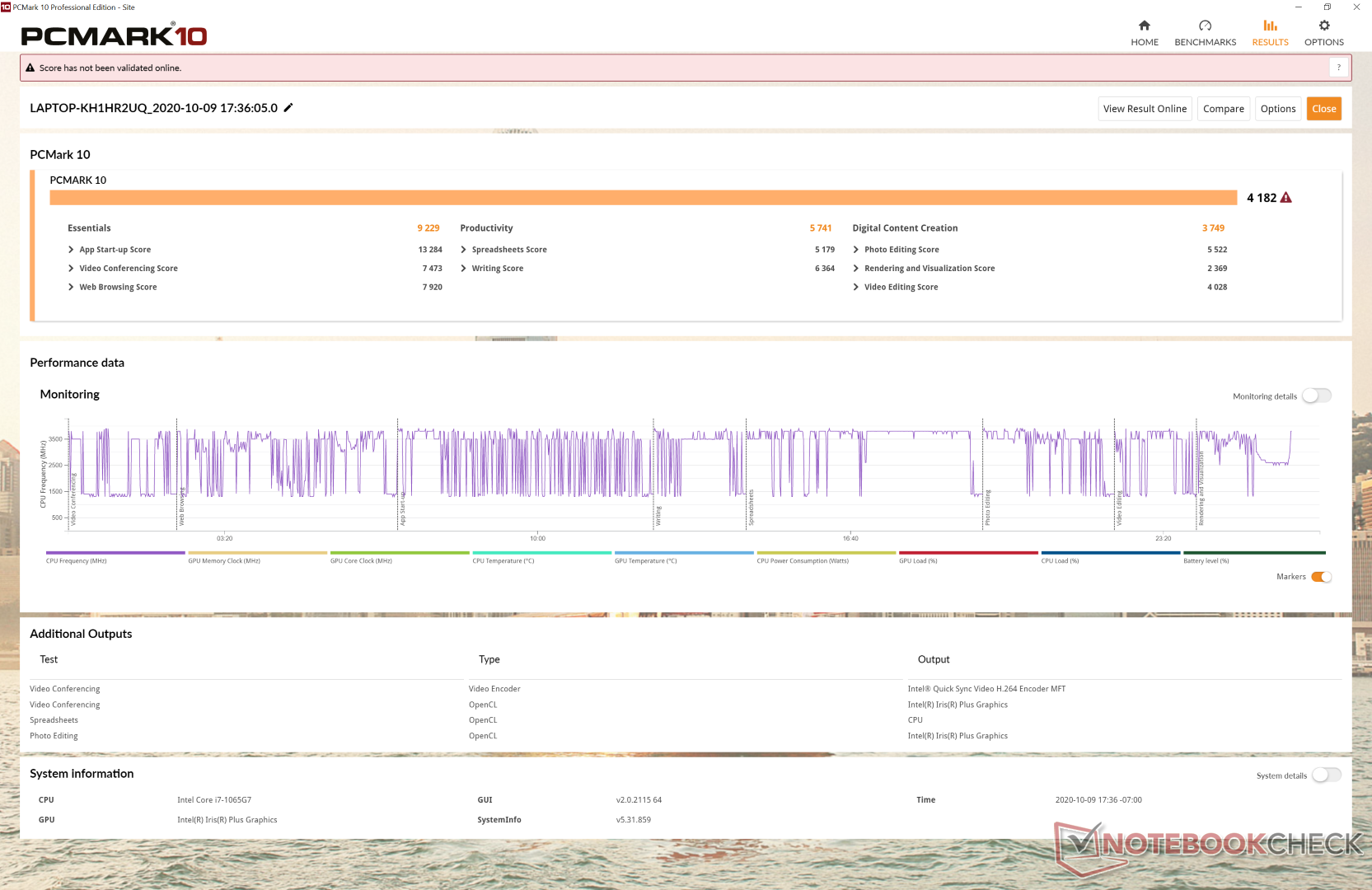The height and width of the screenshot is (890, 1372).
Task: Click the question mark help icon
Action: [x=1338, y=68]
